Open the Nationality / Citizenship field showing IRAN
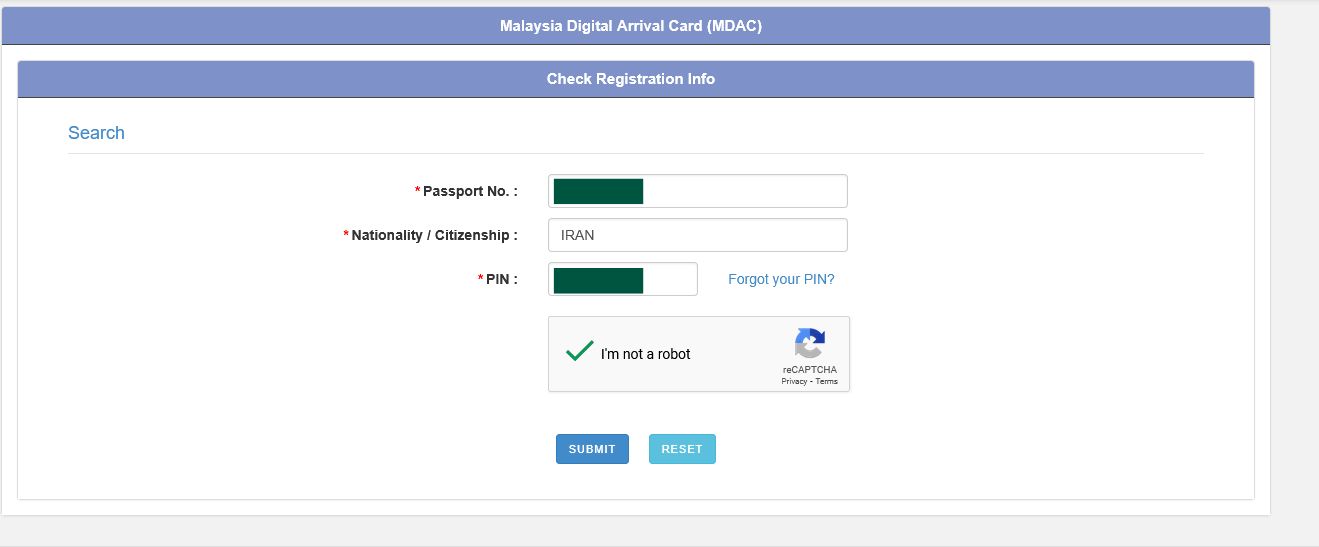This screenshot has height=547, width=1319. click(x=697, y=235)
